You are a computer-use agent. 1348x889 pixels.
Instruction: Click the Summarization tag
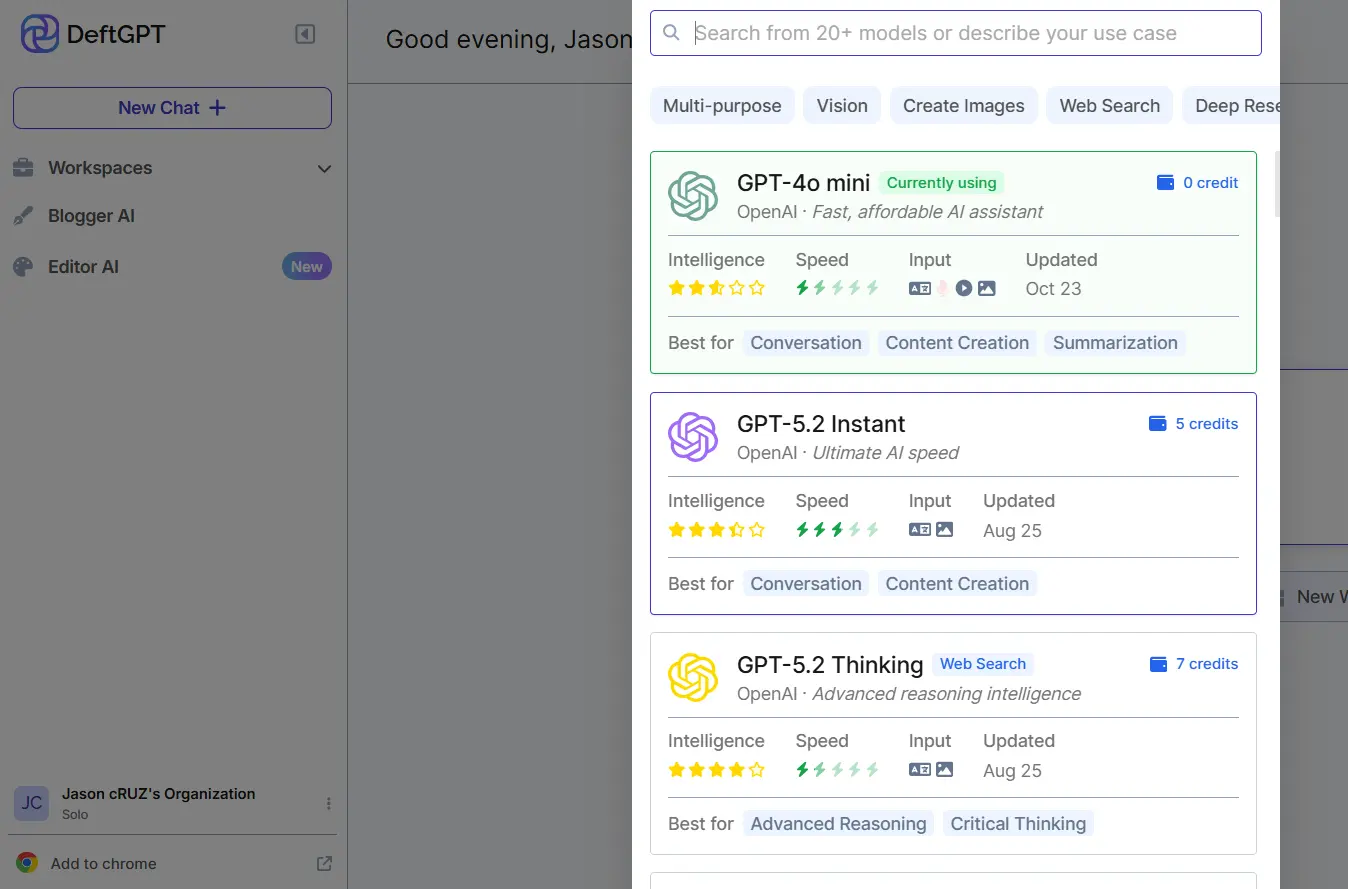[x=1115, y=343]
